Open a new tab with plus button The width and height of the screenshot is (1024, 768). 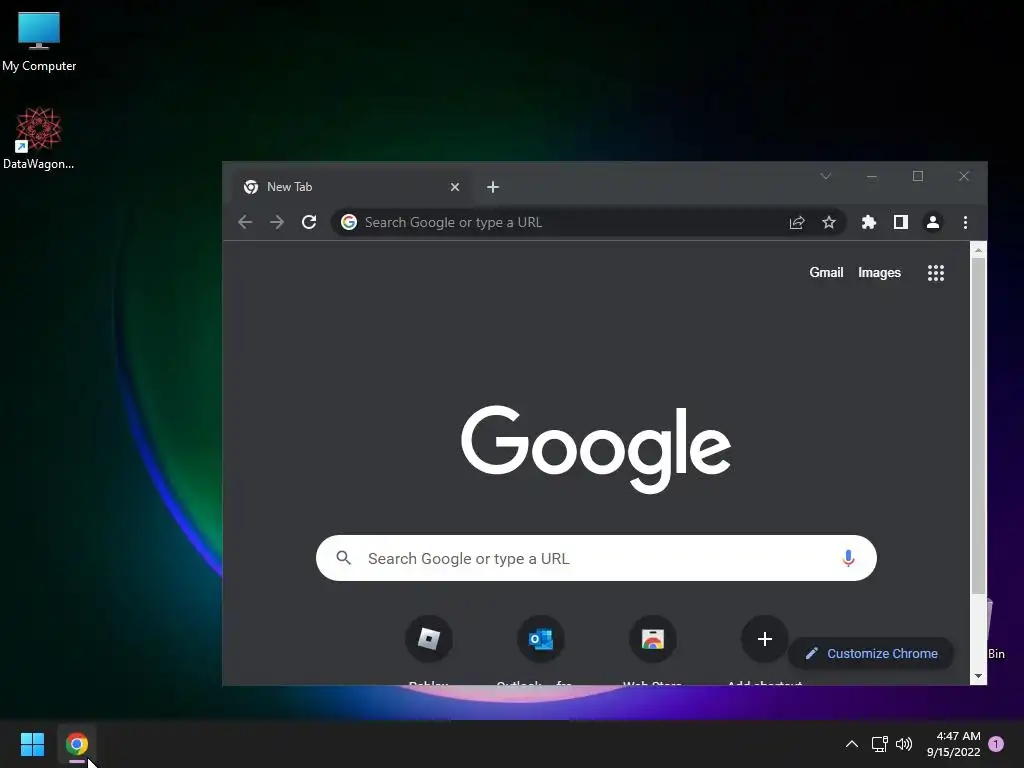493,187
